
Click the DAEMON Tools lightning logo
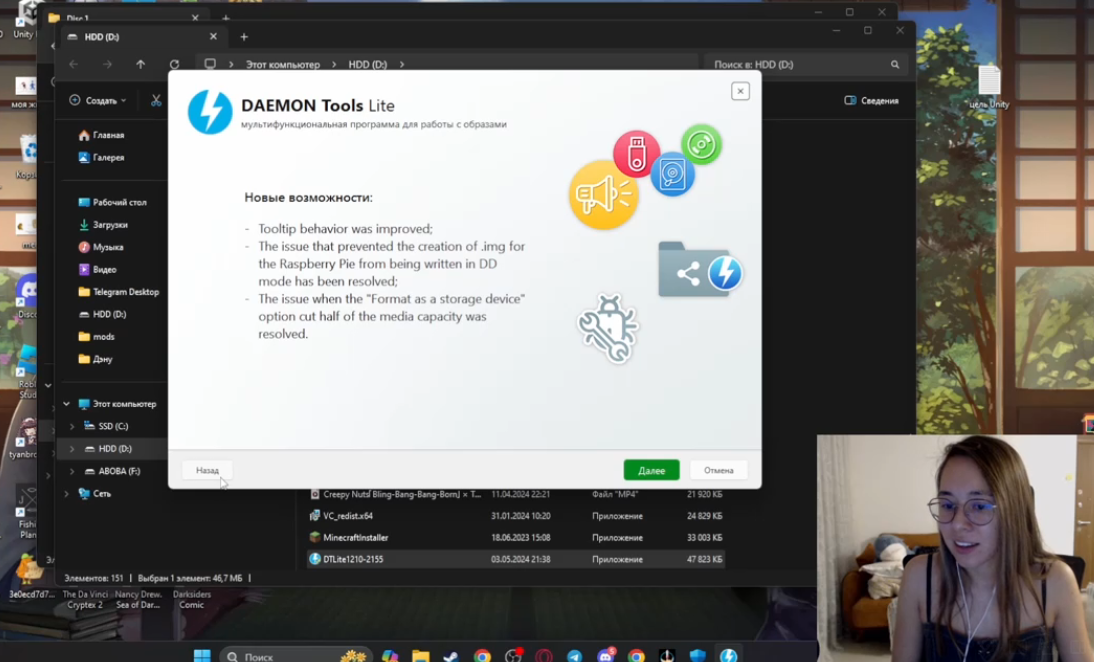(210, 112)
